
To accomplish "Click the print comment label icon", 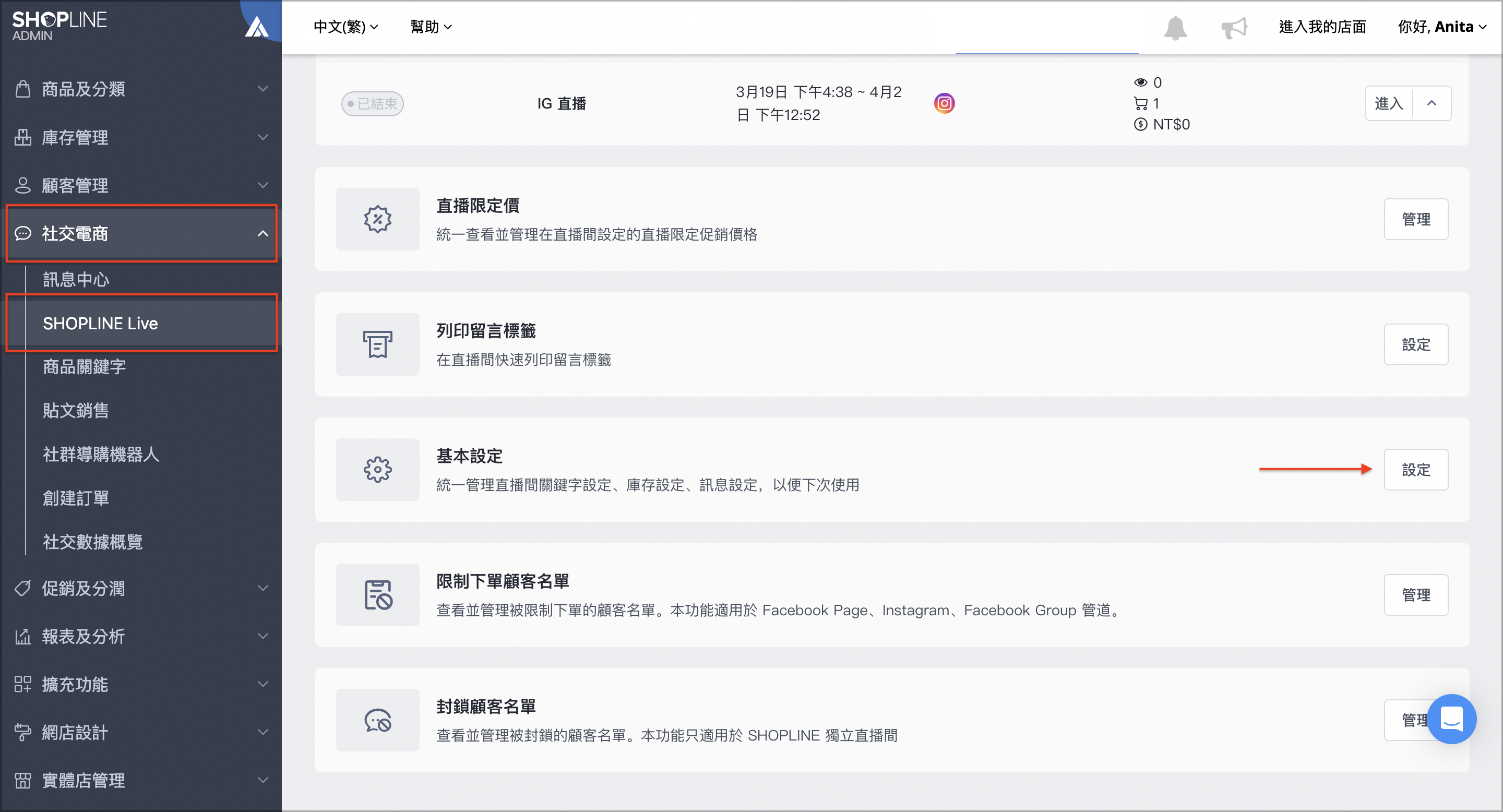I will click(377, 345).
